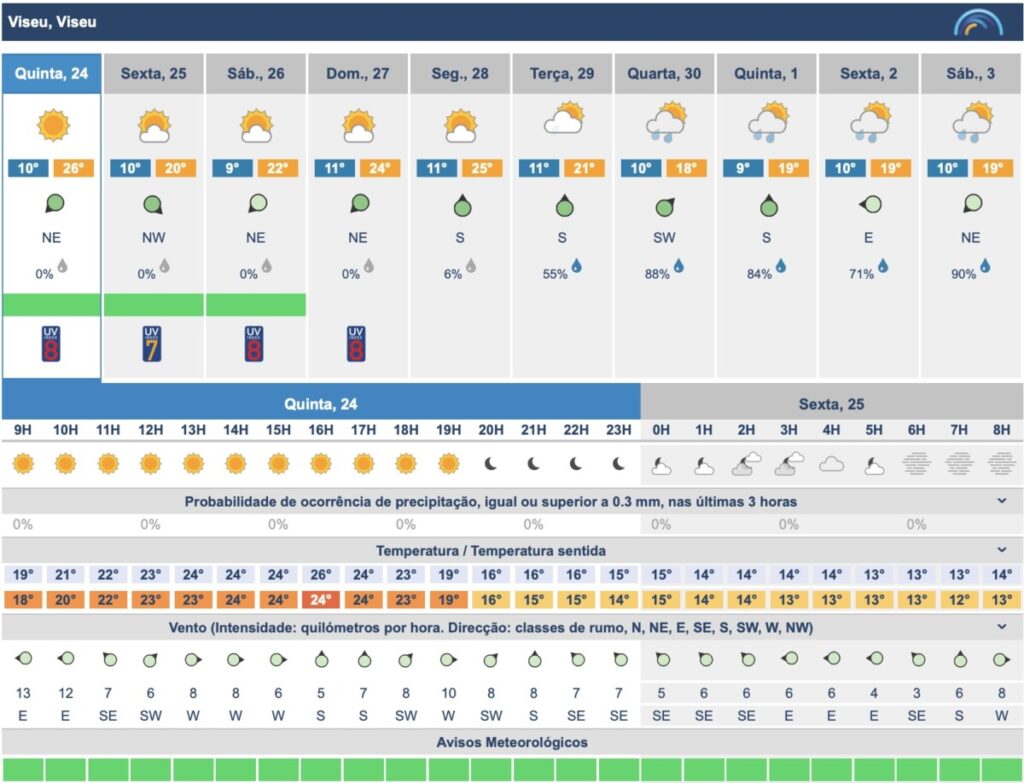1024x783 pixels.
Task: Click the 55% precipitation drop icon
Action: pyautogui.click(x=577, y=266)
